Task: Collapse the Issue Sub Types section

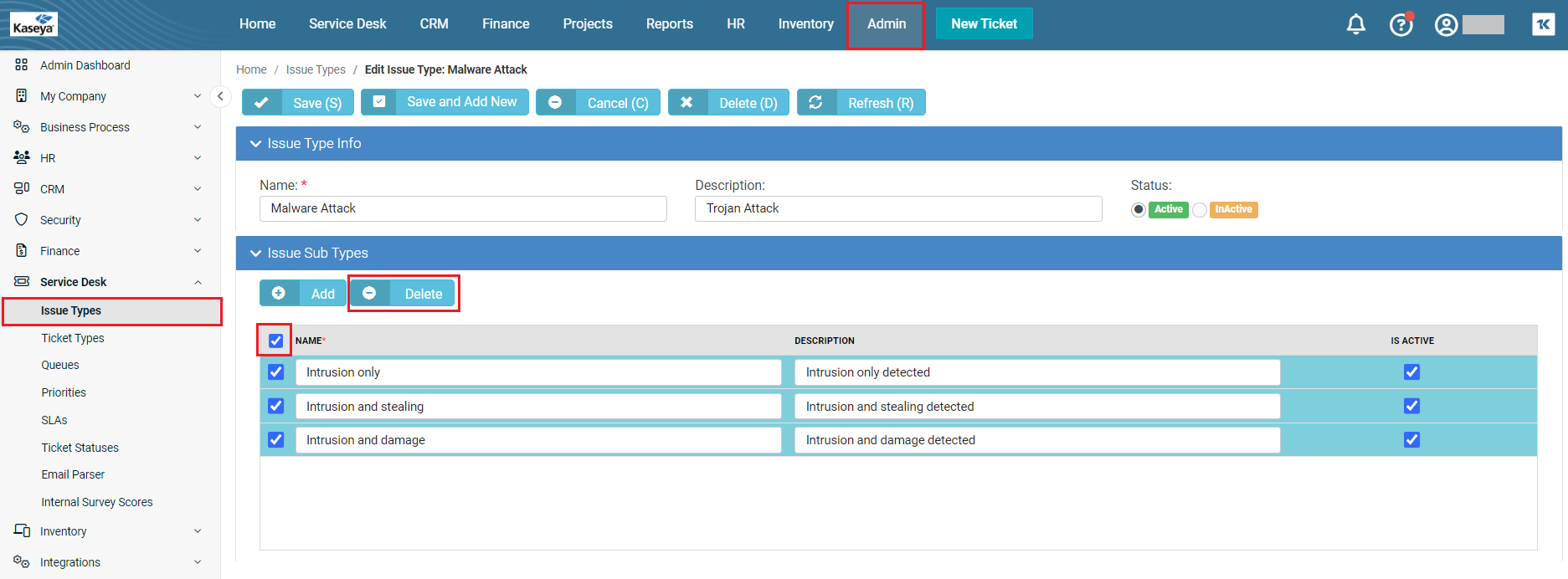Action: pos(256,254)
